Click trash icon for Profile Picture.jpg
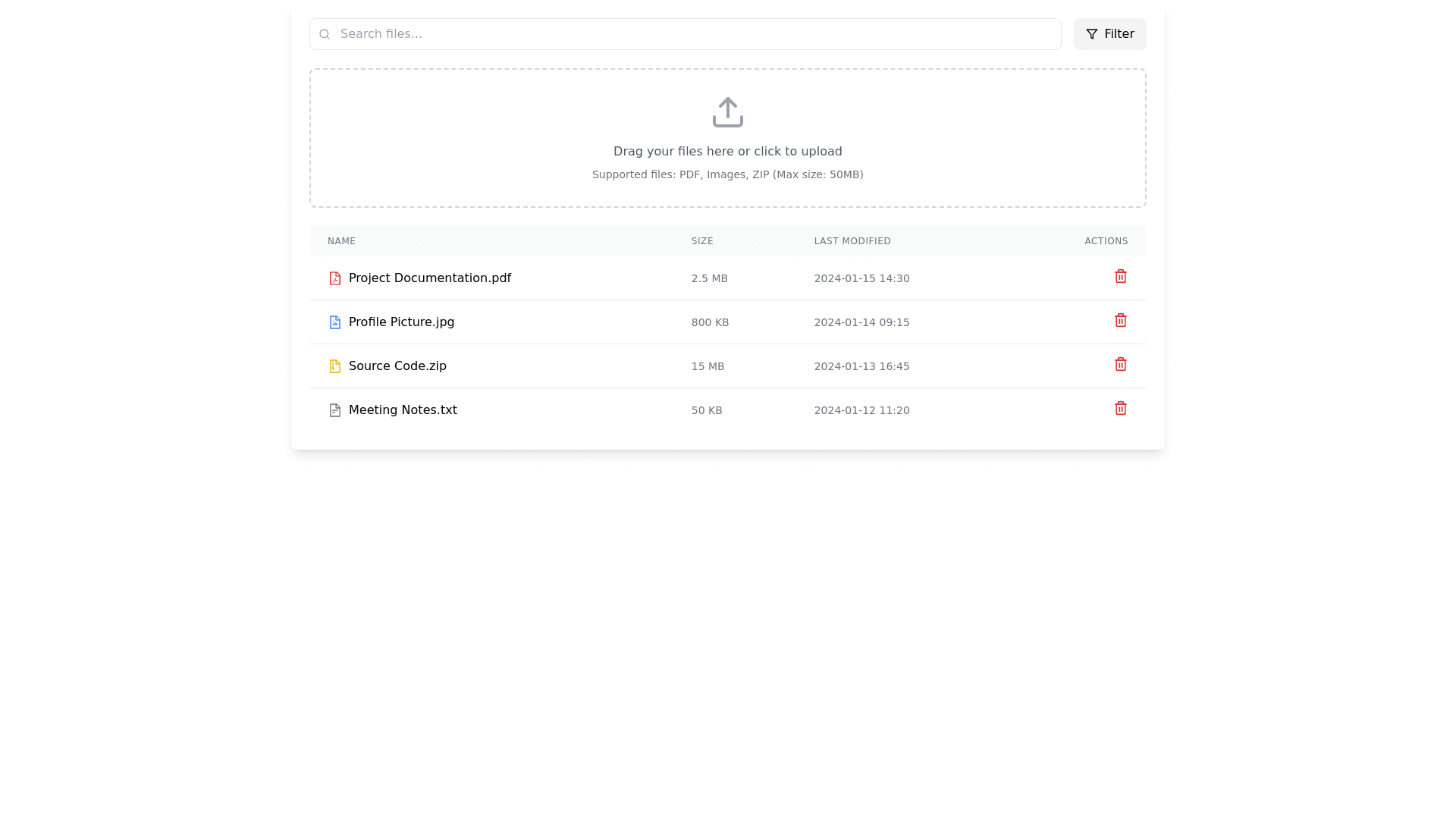Screen dimensions: 1456x819 [x=1120, y=321]
